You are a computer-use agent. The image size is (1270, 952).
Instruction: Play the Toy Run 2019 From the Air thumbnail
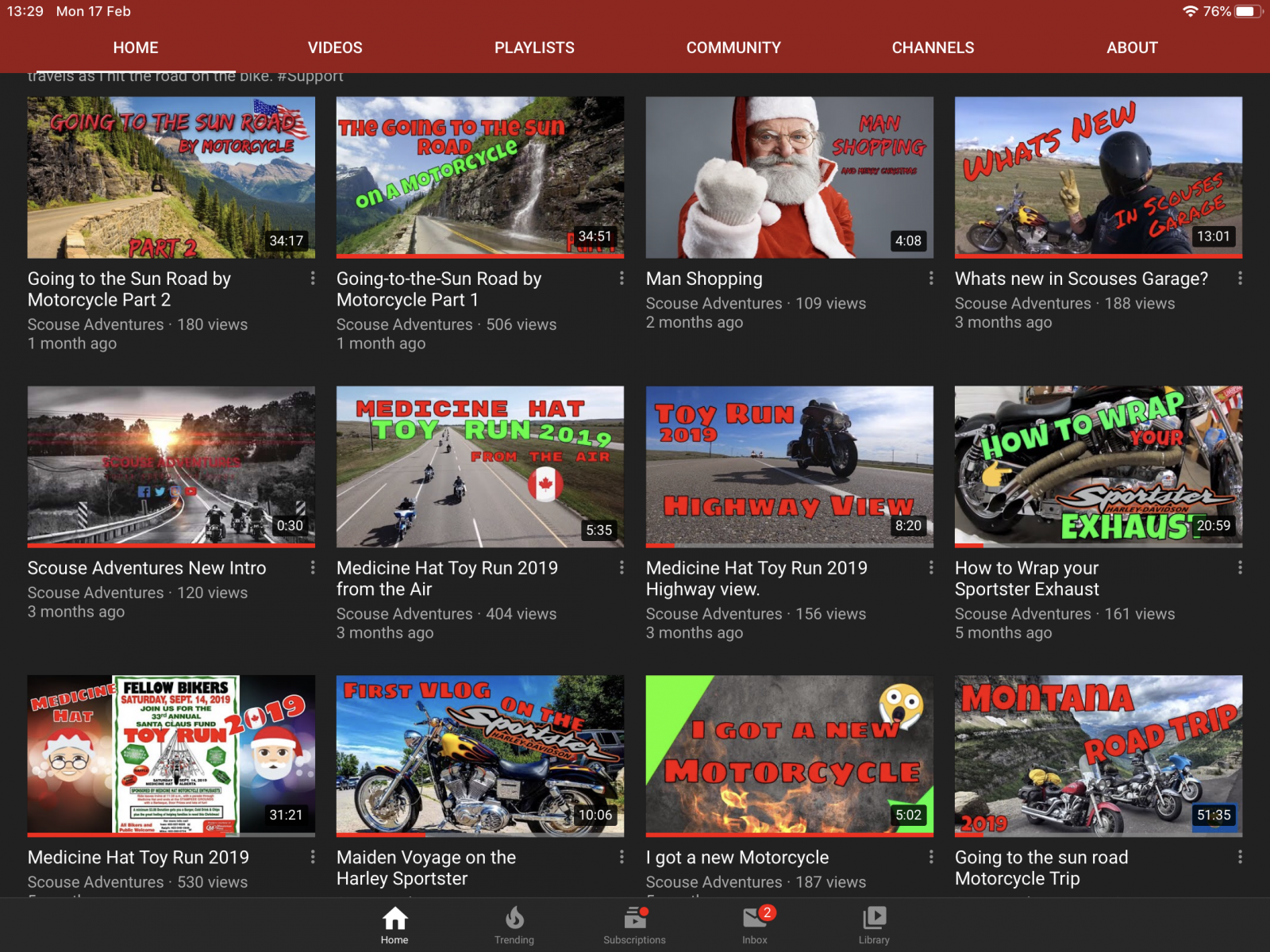[480, 467]
